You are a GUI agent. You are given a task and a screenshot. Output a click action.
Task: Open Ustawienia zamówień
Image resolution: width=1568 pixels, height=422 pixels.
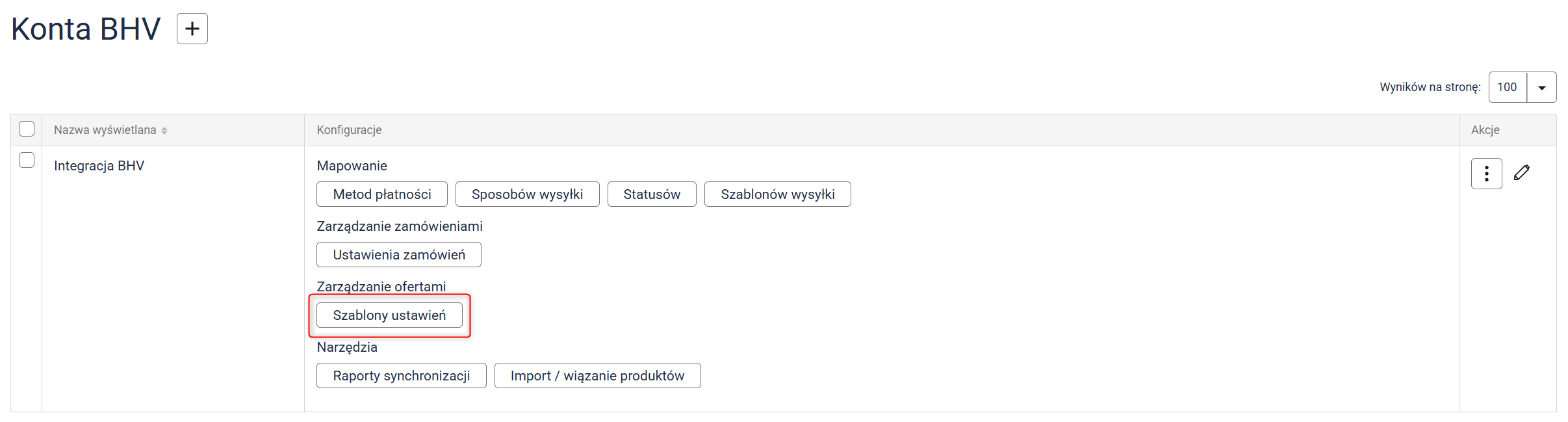(399, 255)
